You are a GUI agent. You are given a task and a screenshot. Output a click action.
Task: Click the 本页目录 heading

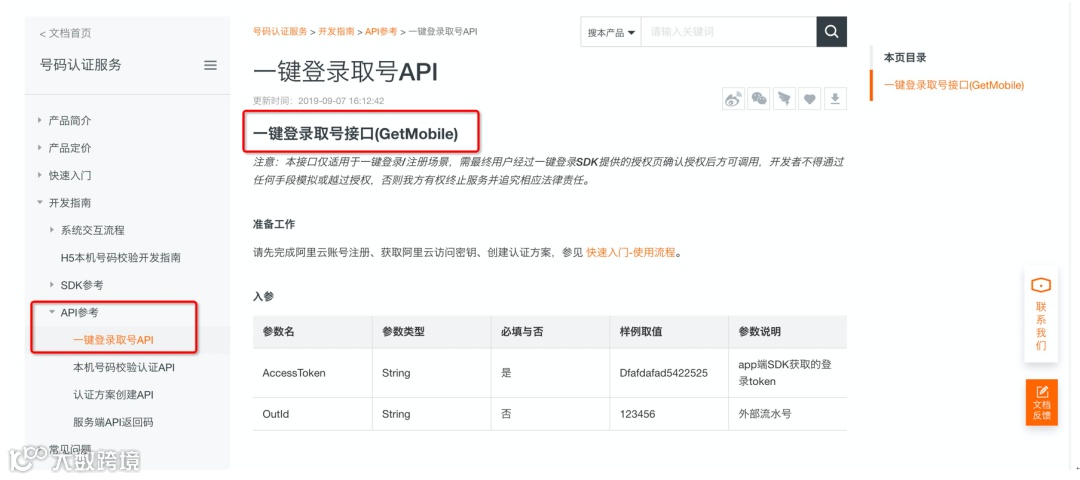coord(904,58)
